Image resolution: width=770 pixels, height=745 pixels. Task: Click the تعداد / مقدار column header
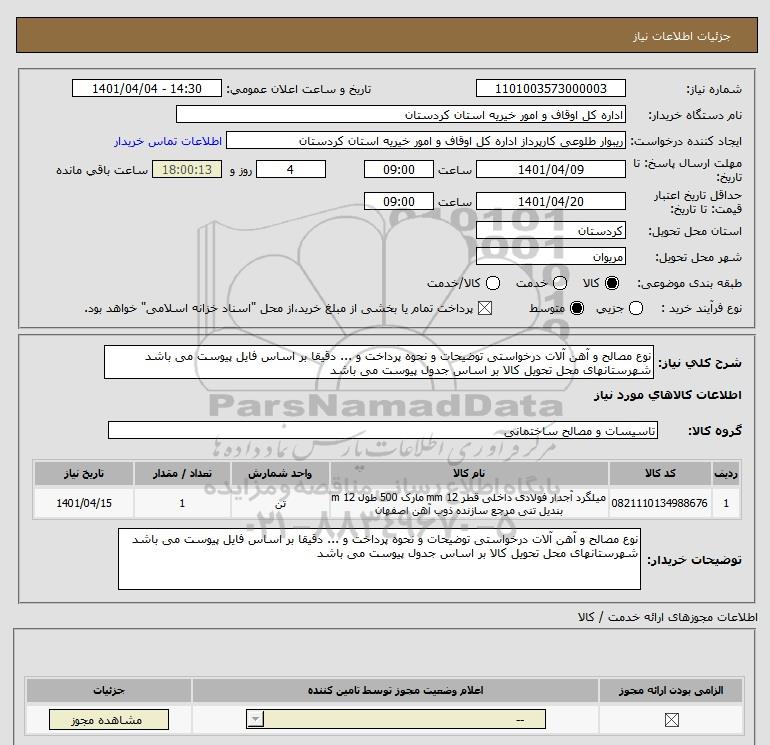[x=182, y=473]
